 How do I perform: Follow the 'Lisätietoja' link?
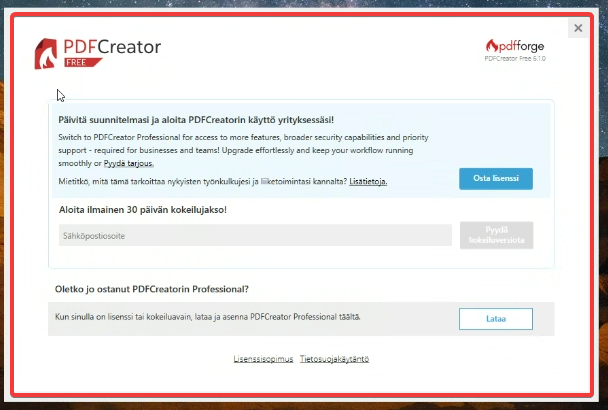click(368, 181)
